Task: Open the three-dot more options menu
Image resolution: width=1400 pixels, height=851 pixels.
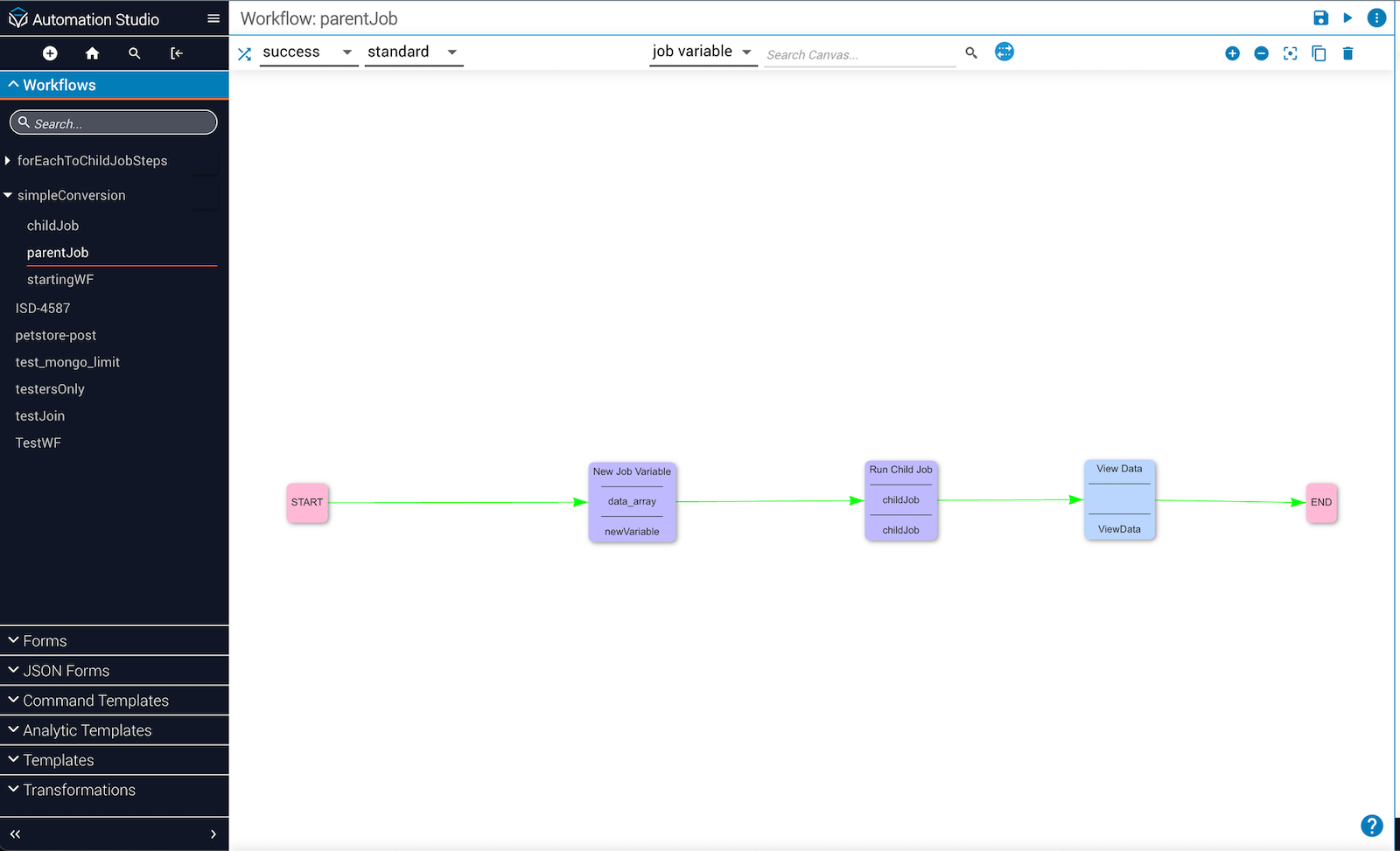Action: point(1376,18)
